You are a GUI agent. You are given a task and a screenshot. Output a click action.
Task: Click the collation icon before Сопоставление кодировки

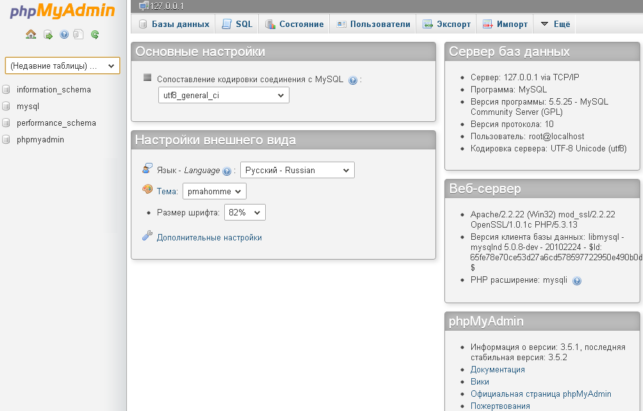(x=148, y=78)
